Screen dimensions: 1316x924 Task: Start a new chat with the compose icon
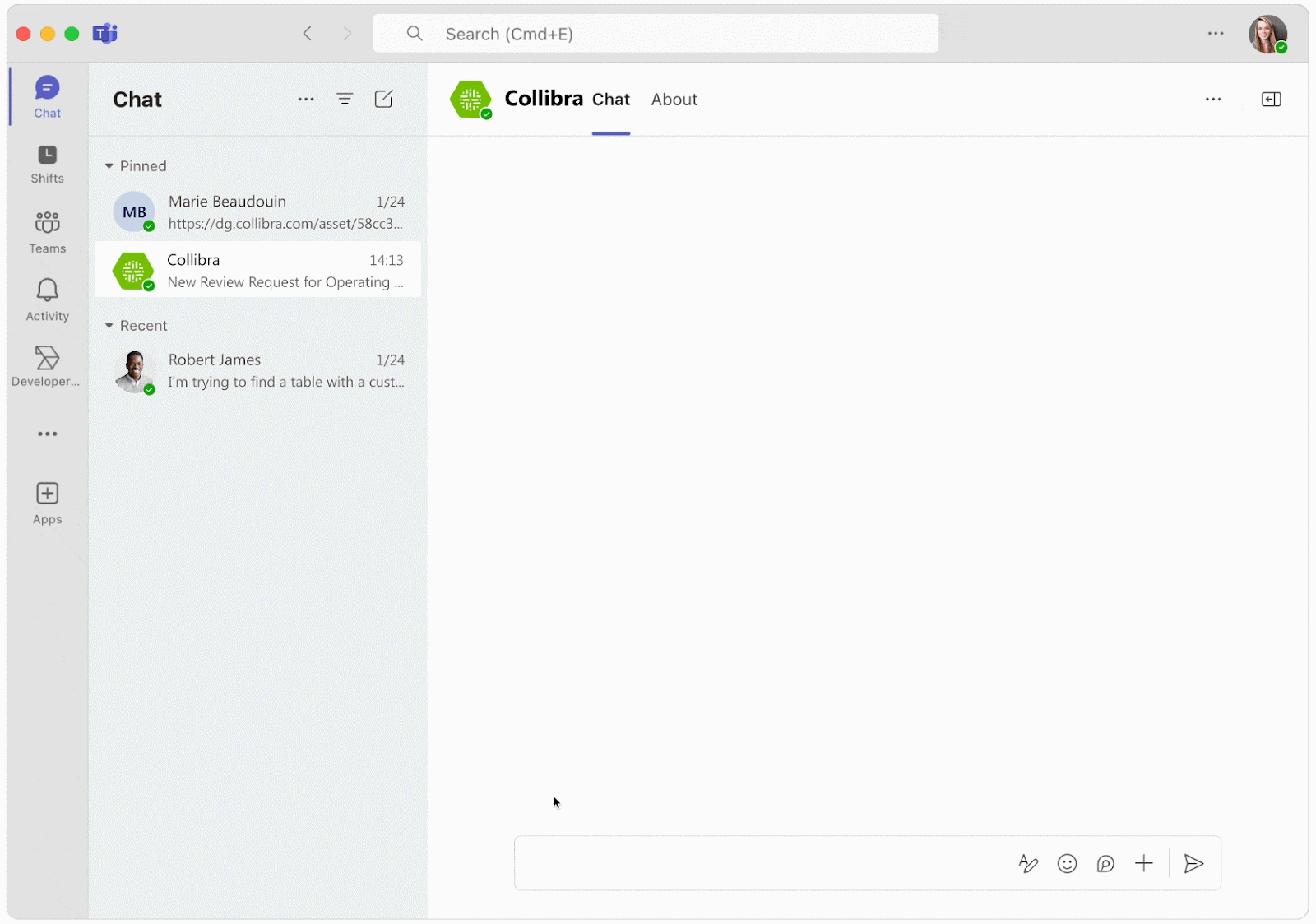tap(384, 98)
